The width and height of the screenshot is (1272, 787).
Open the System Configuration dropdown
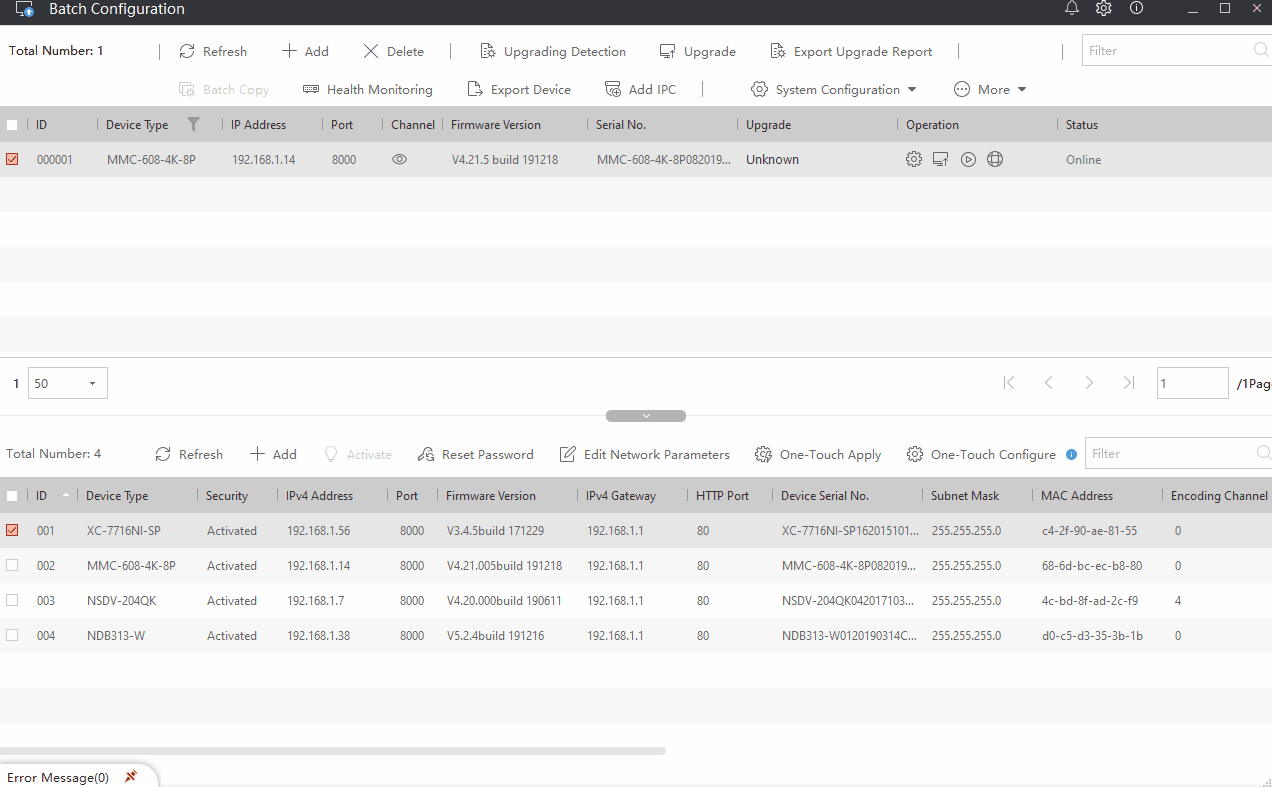[x=834, y=89]
